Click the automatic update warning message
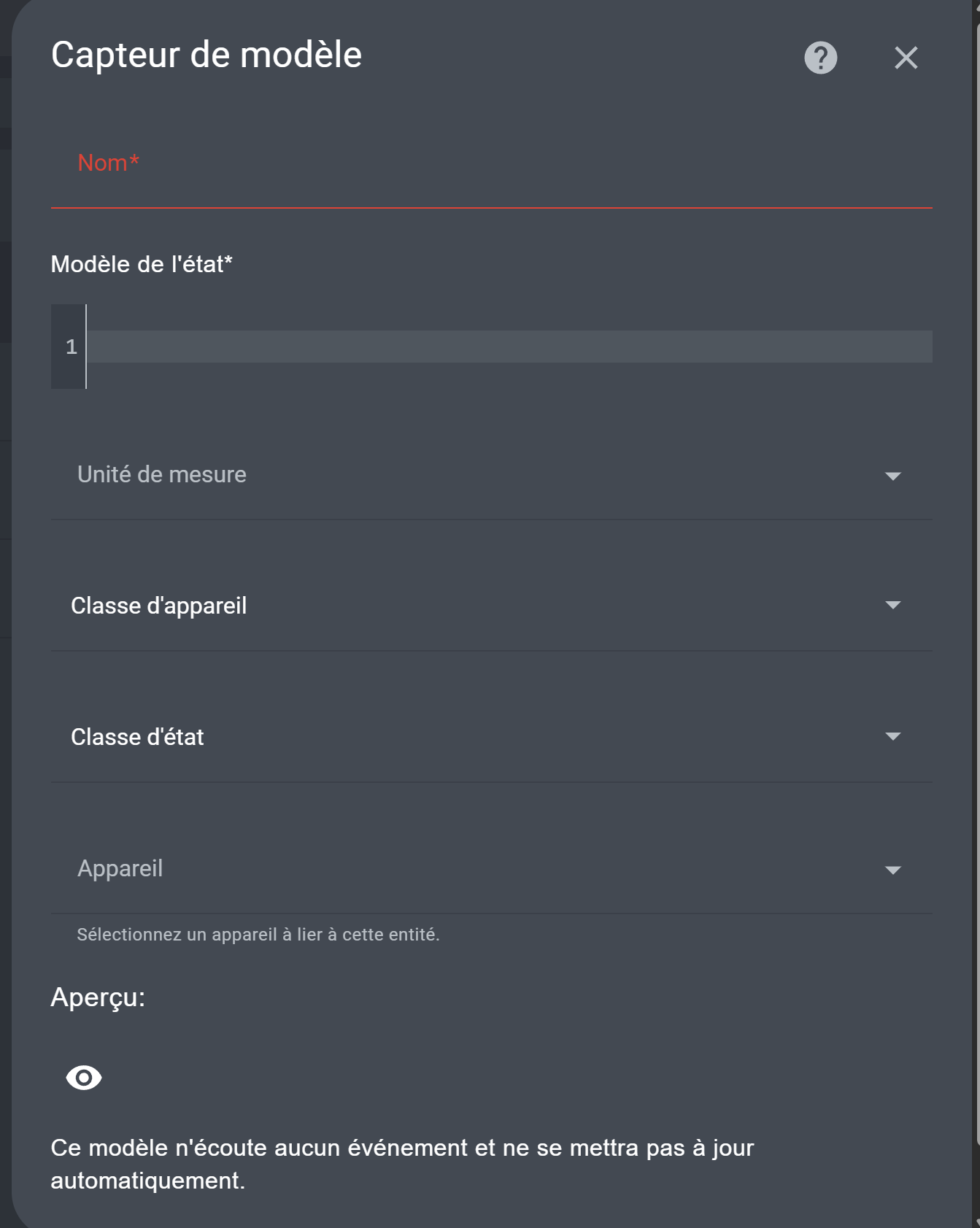 point(402,1164)
